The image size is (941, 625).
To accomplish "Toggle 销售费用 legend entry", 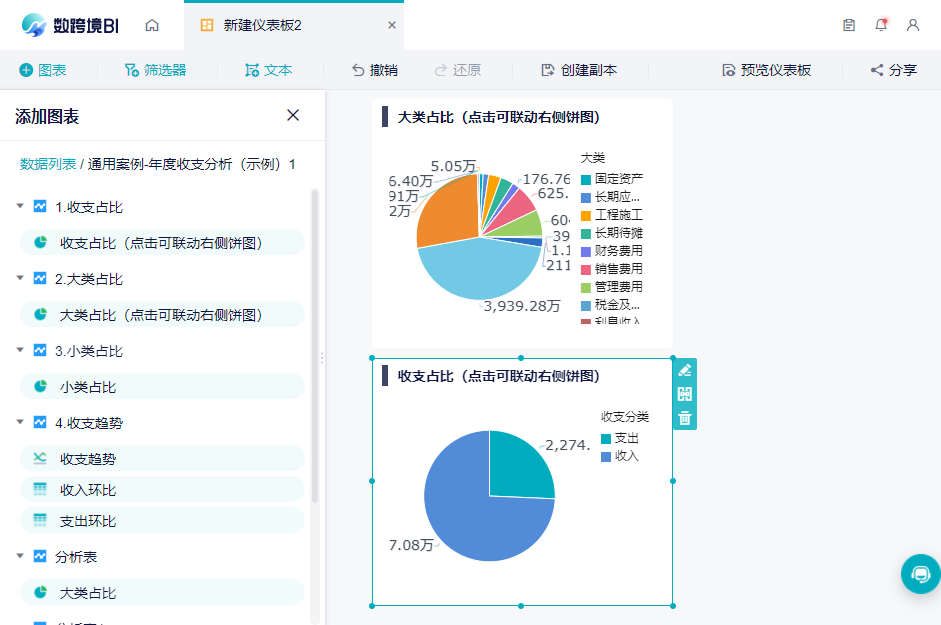I will 612,269.
